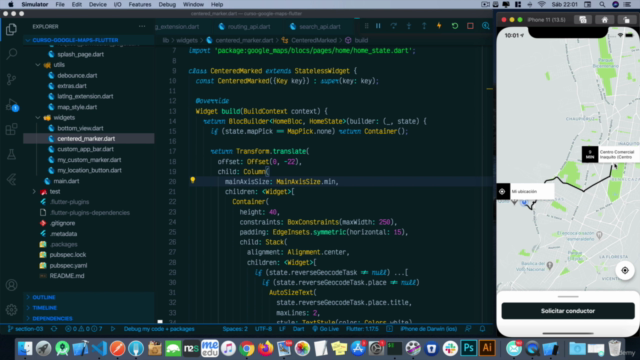The width and height of the screenshot is (640, 360).
Task: Tap the my-location button on the map
Action: [x=625, y=270]
